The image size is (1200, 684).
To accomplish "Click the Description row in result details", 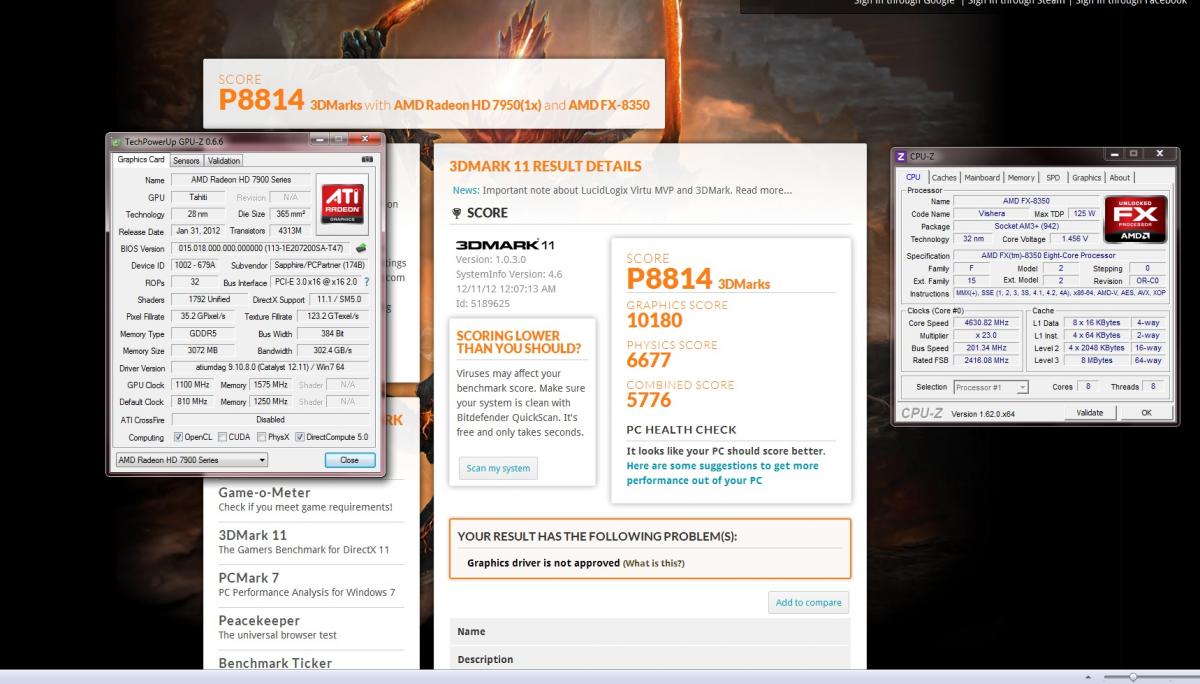I will pyautogui.click(x=650, y=660).
